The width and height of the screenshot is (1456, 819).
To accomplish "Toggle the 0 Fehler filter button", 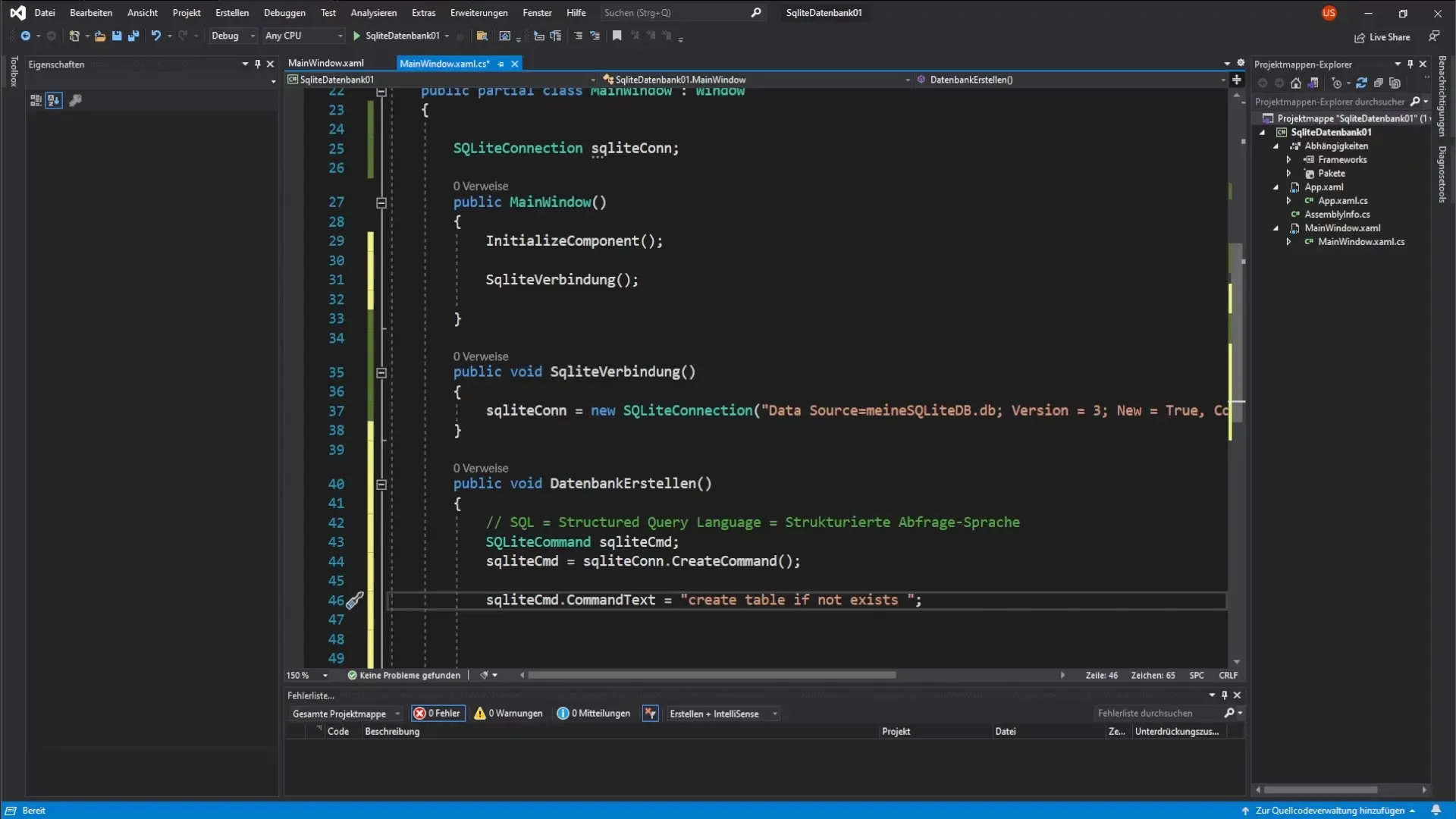I will (x=438, y=714).
